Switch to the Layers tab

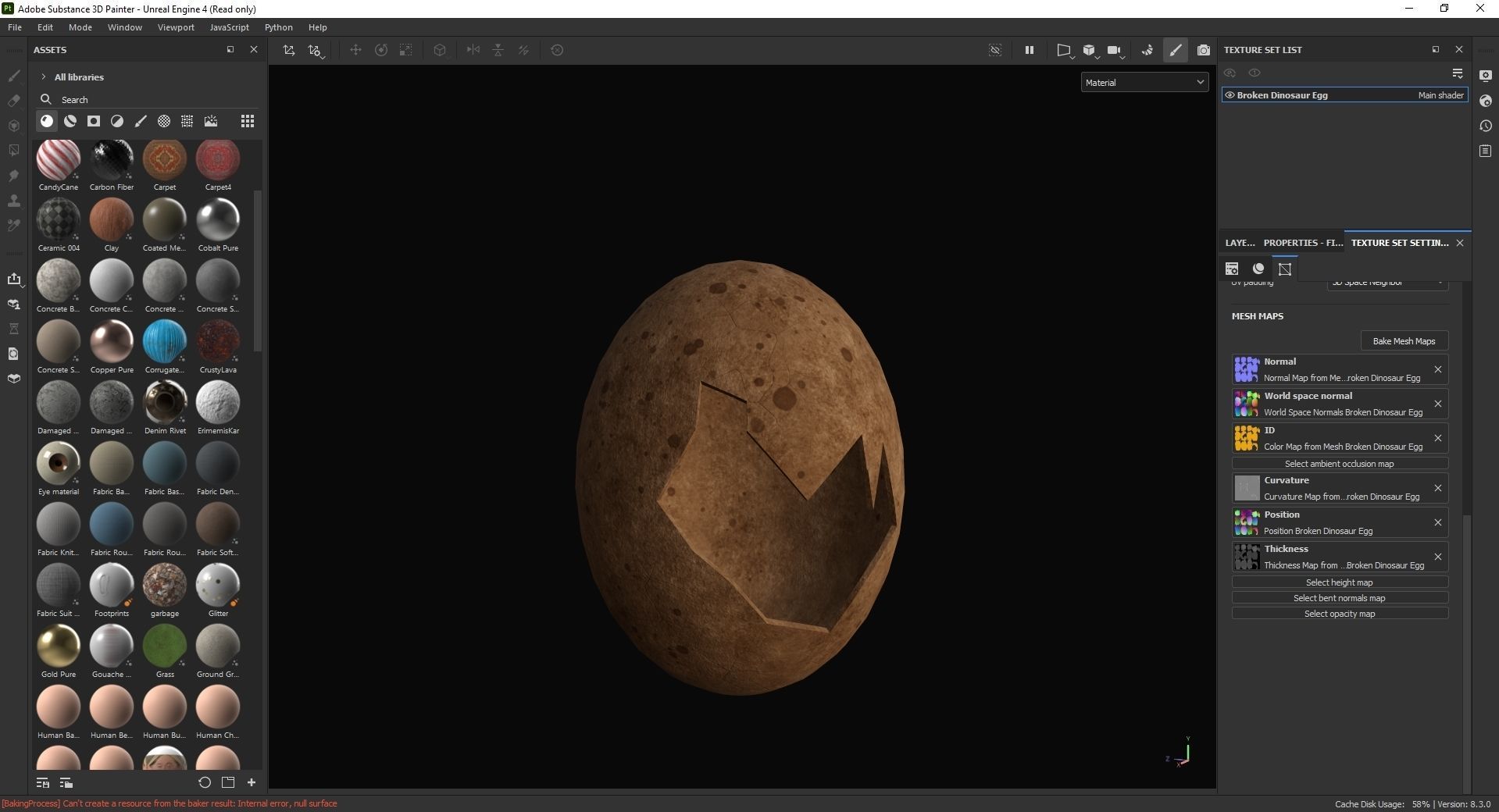(x=1240, y=243)
